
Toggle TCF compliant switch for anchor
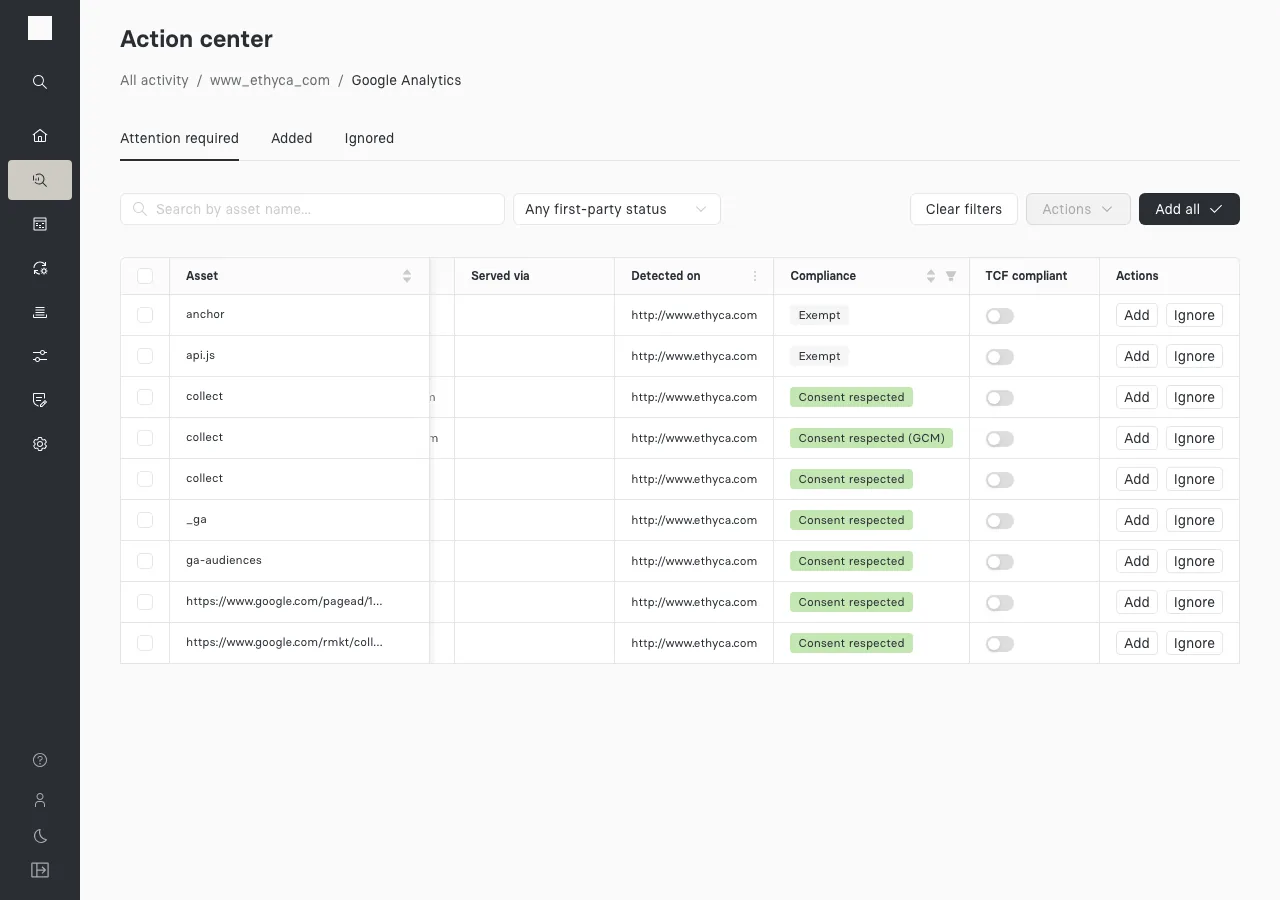(x=1000, y=316)
